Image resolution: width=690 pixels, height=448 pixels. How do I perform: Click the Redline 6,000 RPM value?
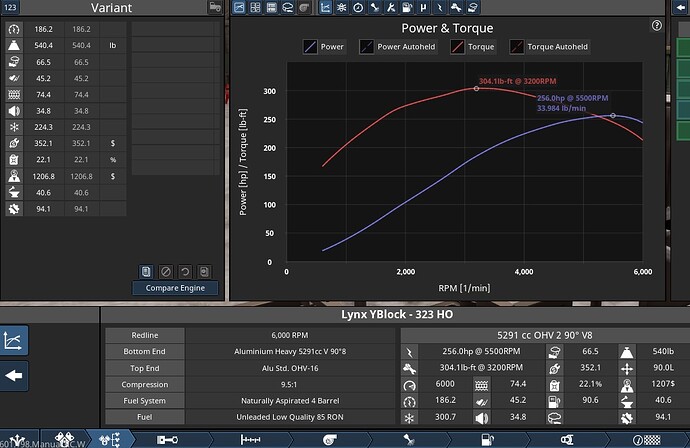coord(290,335)
